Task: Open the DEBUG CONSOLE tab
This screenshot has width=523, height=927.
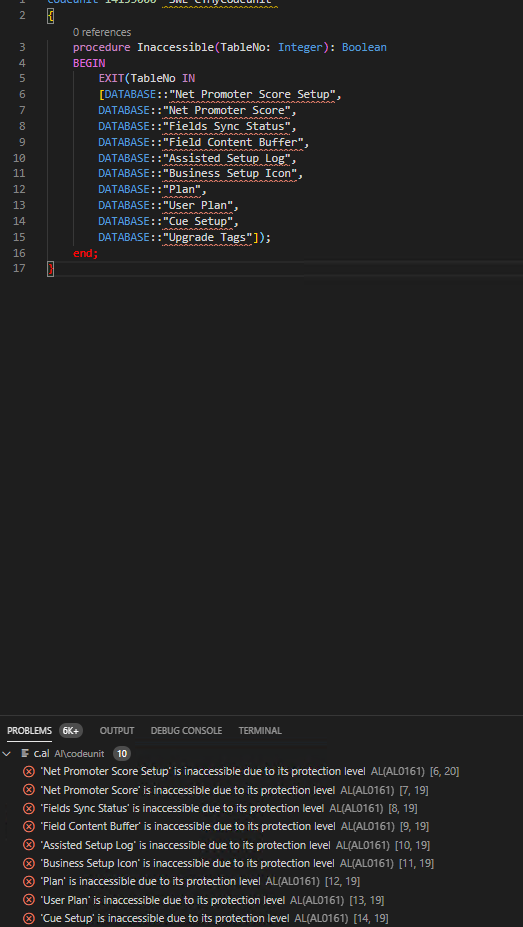Action: pos(186,731)
